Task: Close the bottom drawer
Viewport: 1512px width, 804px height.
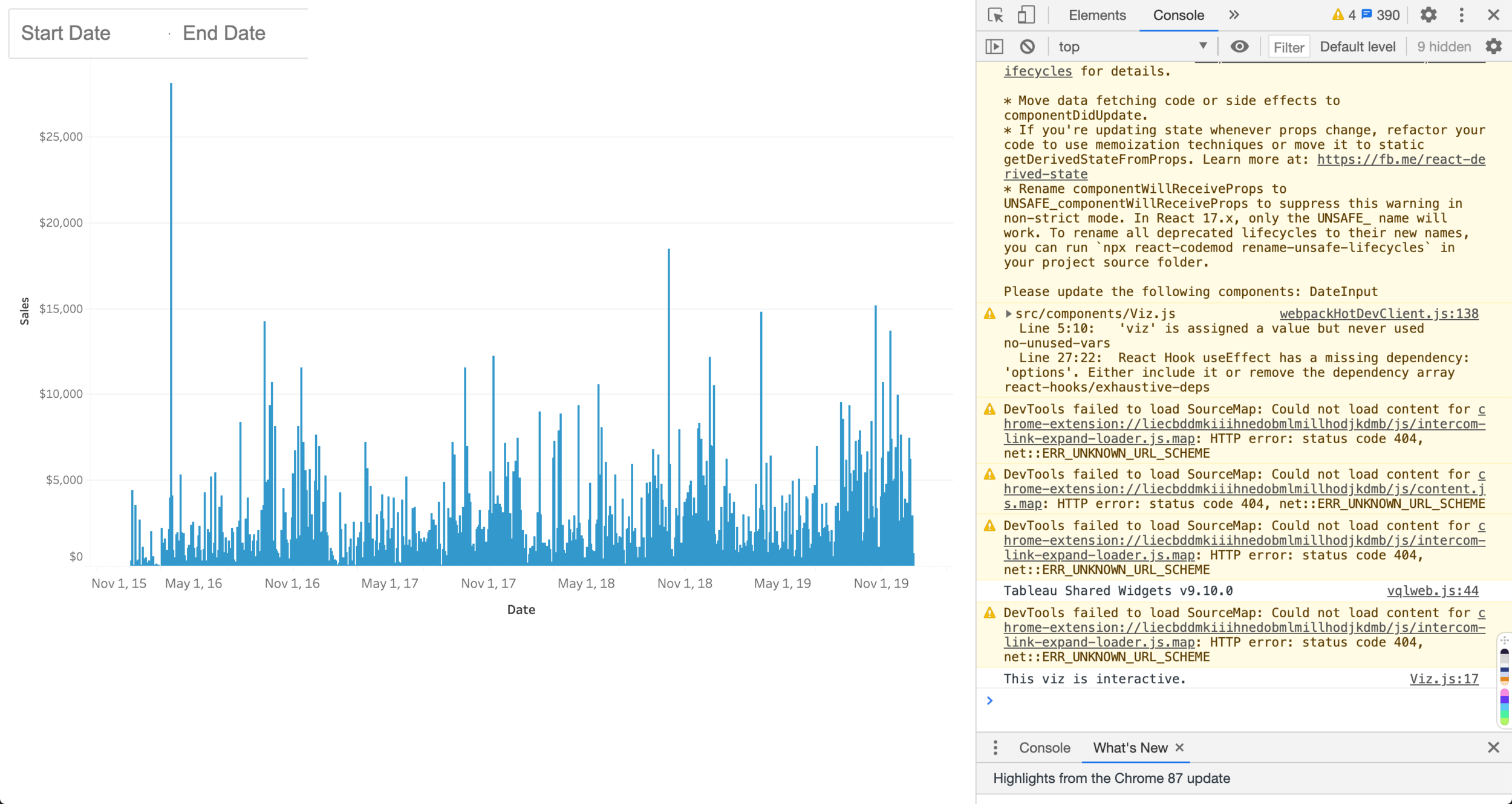Action: [x=1493, y=748]
